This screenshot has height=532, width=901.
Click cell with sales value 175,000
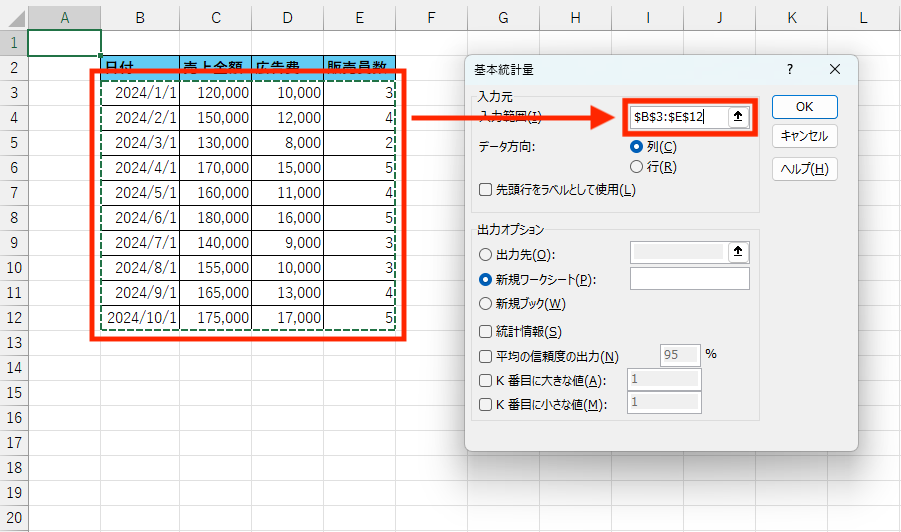click(215, 318)
